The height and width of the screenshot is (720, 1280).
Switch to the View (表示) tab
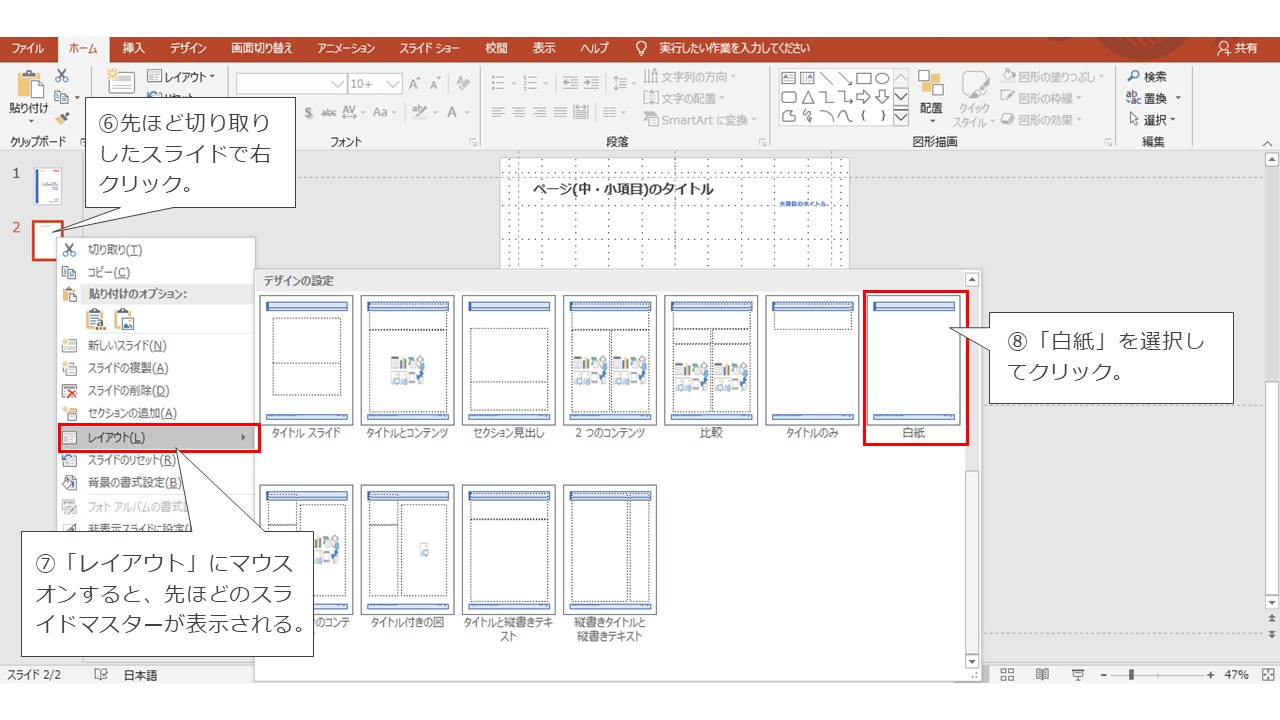click(544, 48)
